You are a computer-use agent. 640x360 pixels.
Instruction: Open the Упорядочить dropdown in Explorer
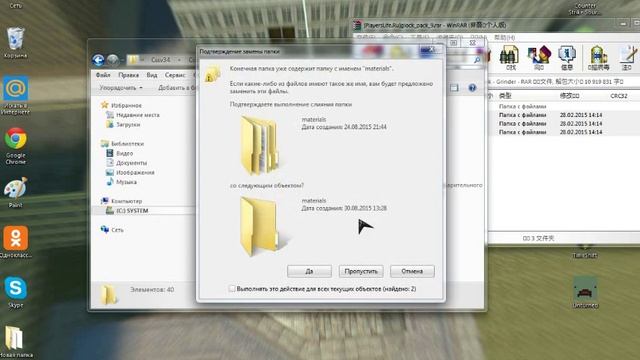(121, 88)
